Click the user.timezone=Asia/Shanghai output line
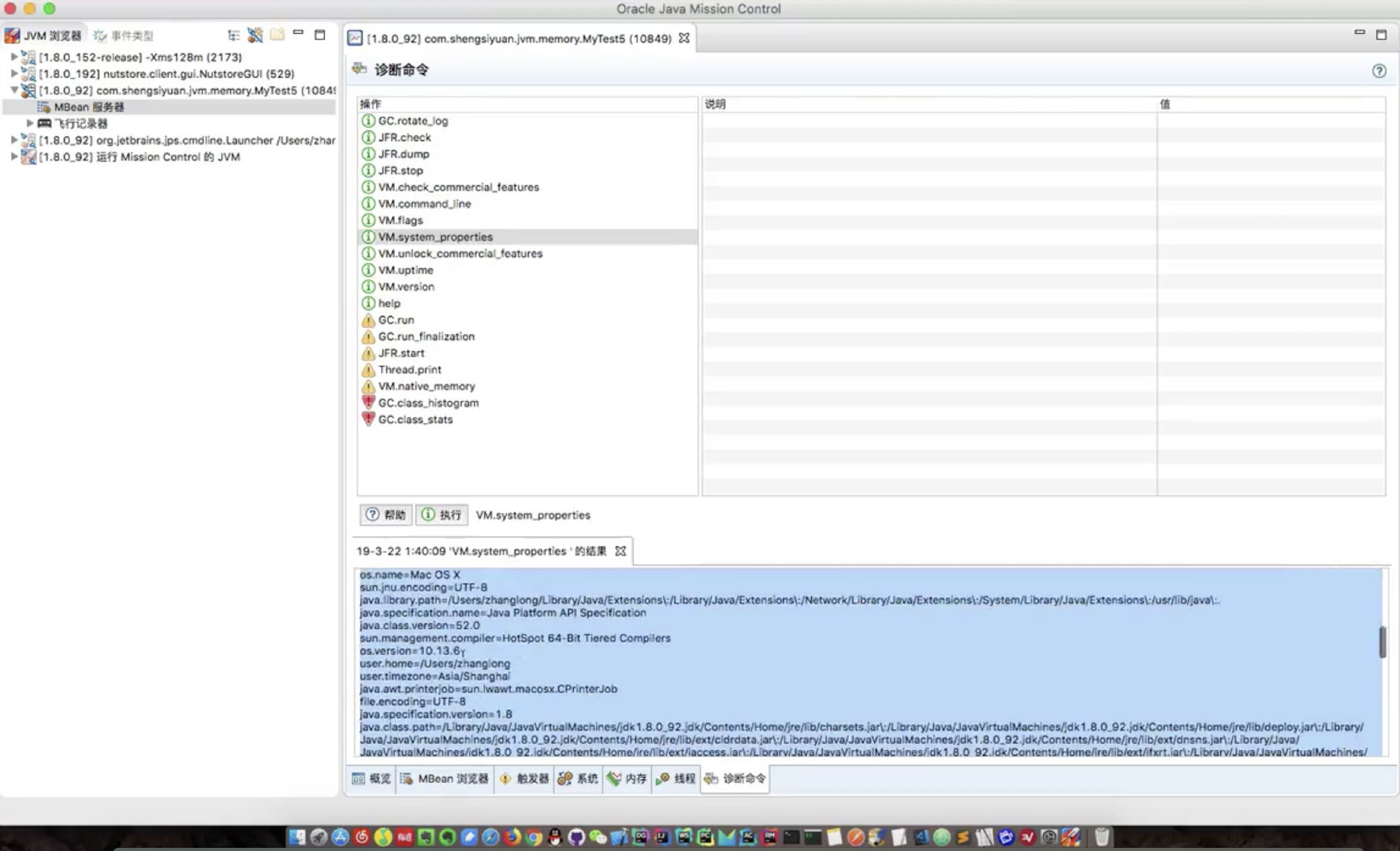 tap(435, 676)
